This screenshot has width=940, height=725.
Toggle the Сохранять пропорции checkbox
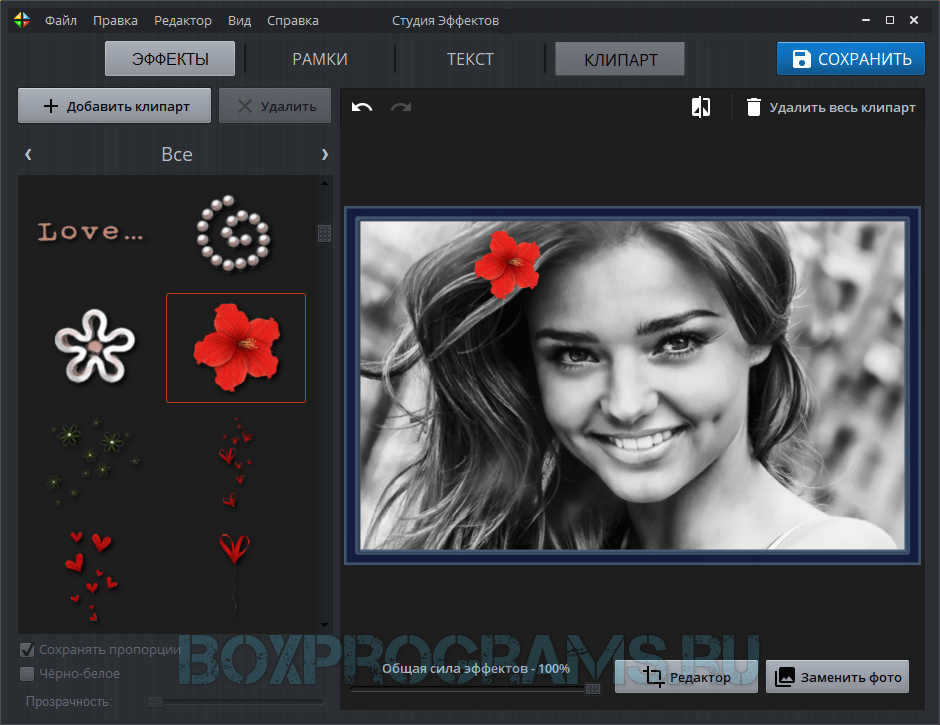[x=28, y=649]
